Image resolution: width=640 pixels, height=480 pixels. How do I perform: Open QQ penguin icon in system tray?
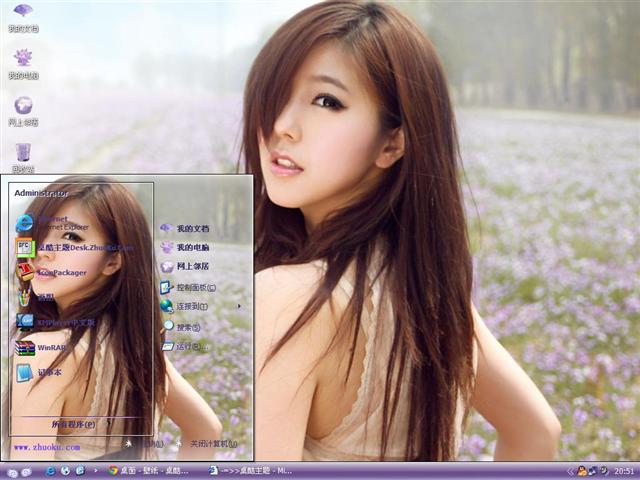coord(582,471)
